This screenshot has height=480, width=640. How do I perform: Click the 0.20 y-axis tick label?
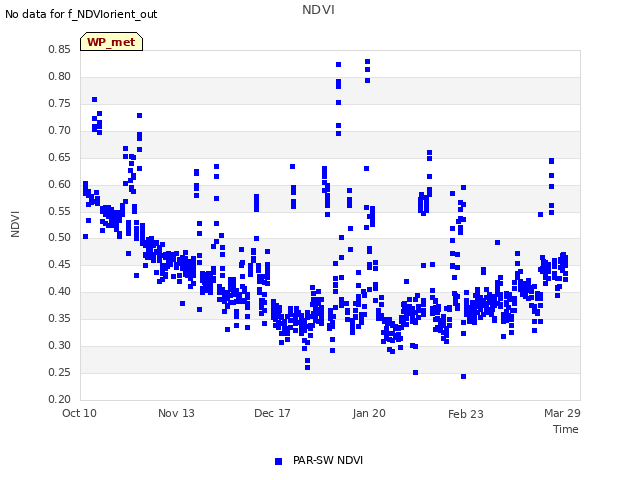[x=60, y=399]
